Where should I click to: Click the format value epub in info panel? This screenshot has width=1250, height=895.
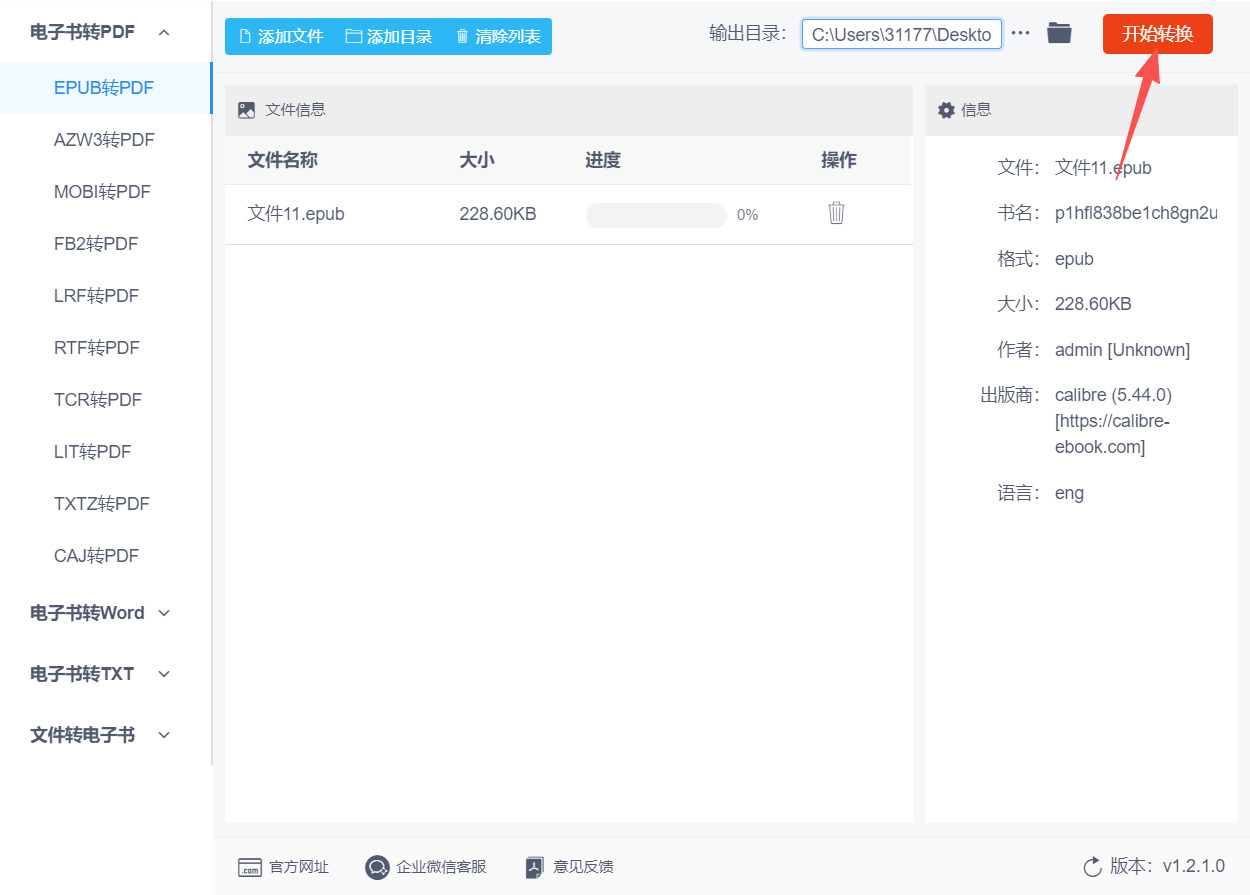point(1074,260)
